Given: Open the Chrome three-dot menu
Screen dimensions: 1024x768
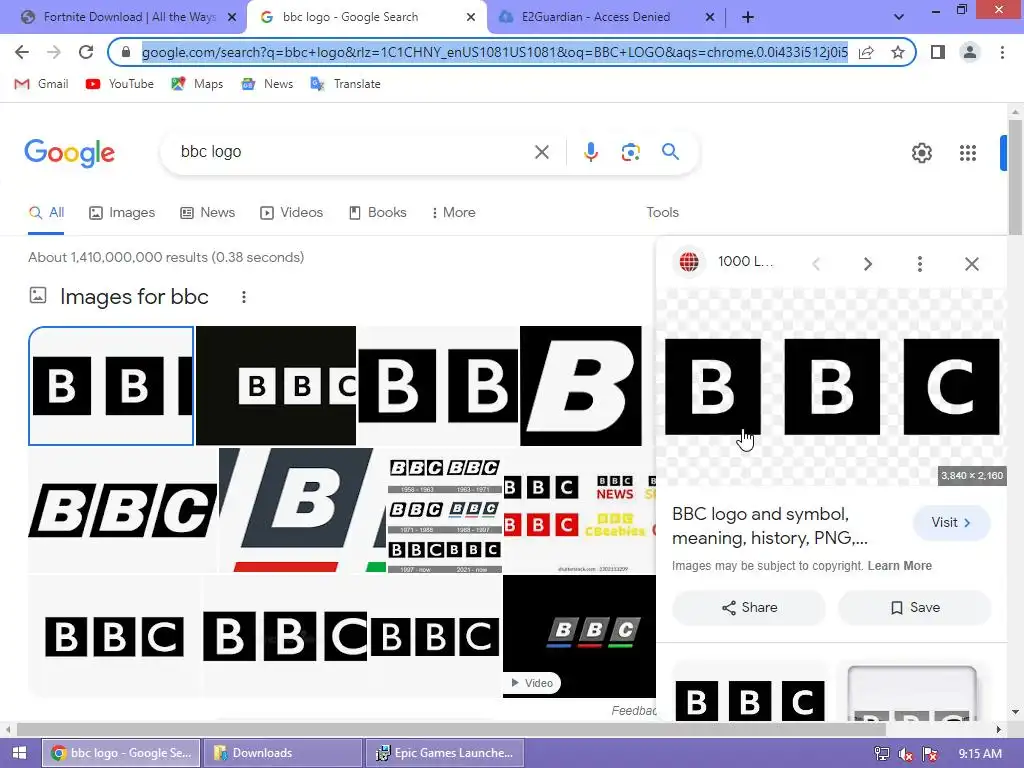Looking at the screenshot, I should 1002,52.
